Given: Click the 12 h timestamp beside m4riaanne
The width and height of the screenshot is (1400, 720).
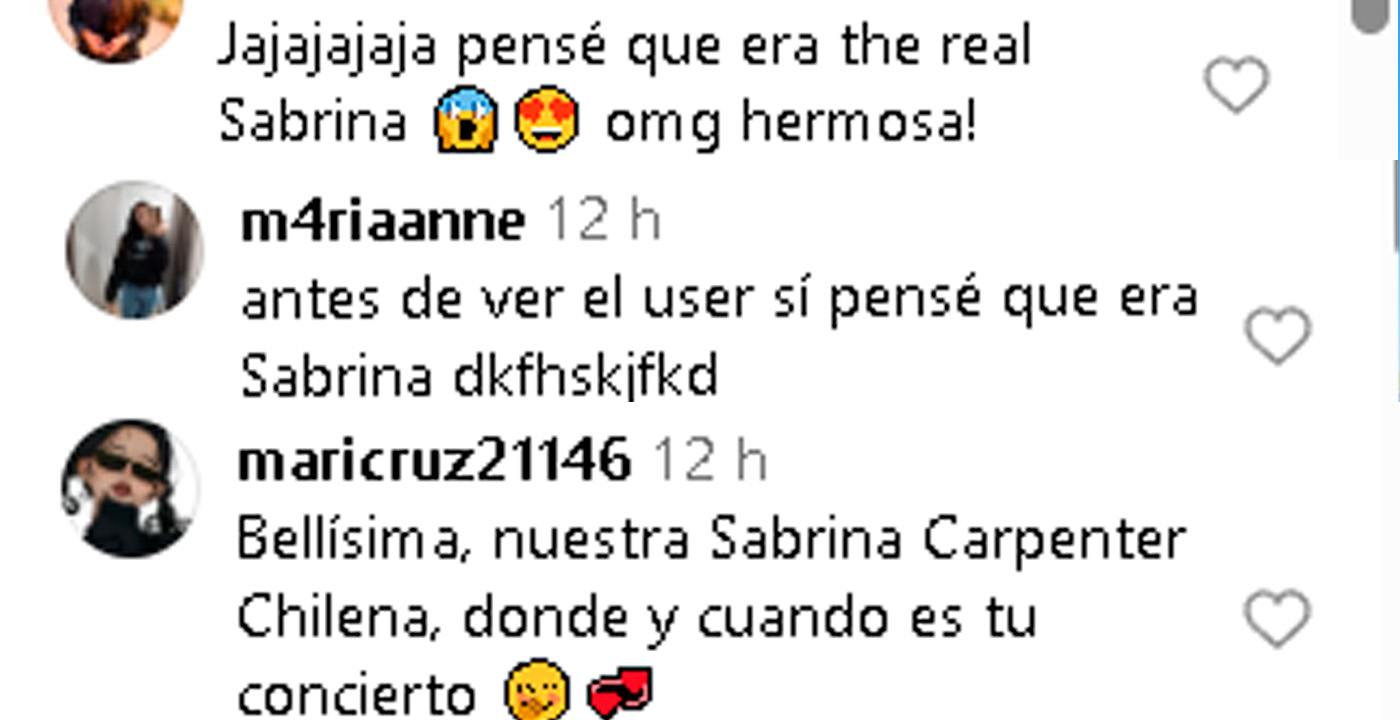Looking at the screenshot, I should 604,222.
